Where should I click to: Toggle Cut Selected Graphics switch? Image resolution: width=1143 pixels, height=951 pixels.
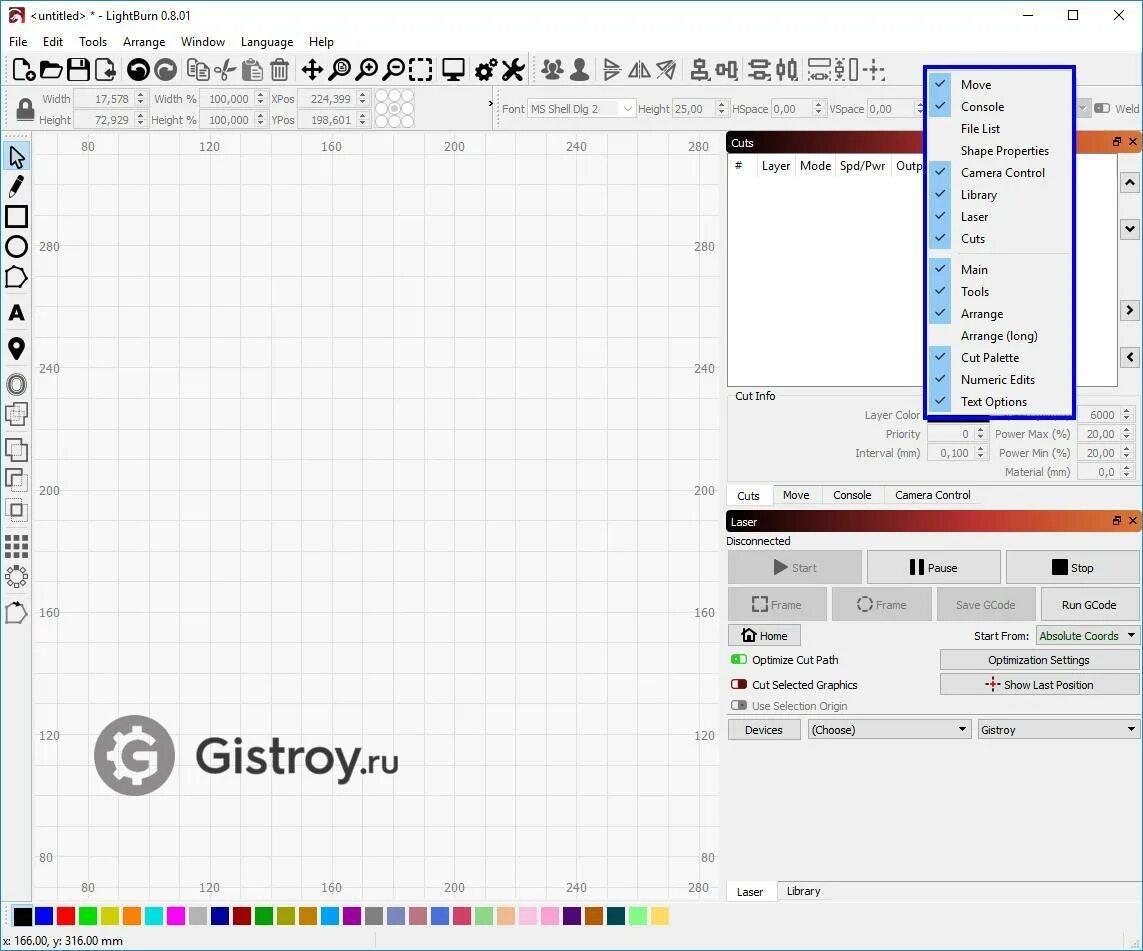(x=738, y=684)
